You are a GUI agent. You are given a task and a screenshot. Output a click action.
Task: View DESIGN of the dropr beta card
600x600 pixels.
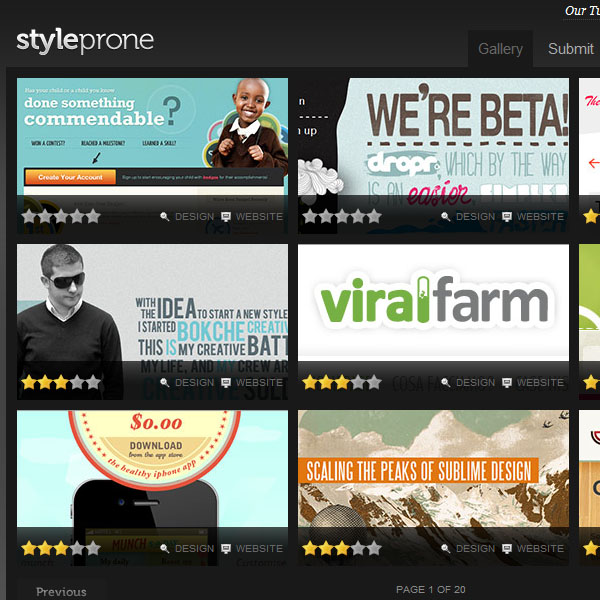click(475, 217)
